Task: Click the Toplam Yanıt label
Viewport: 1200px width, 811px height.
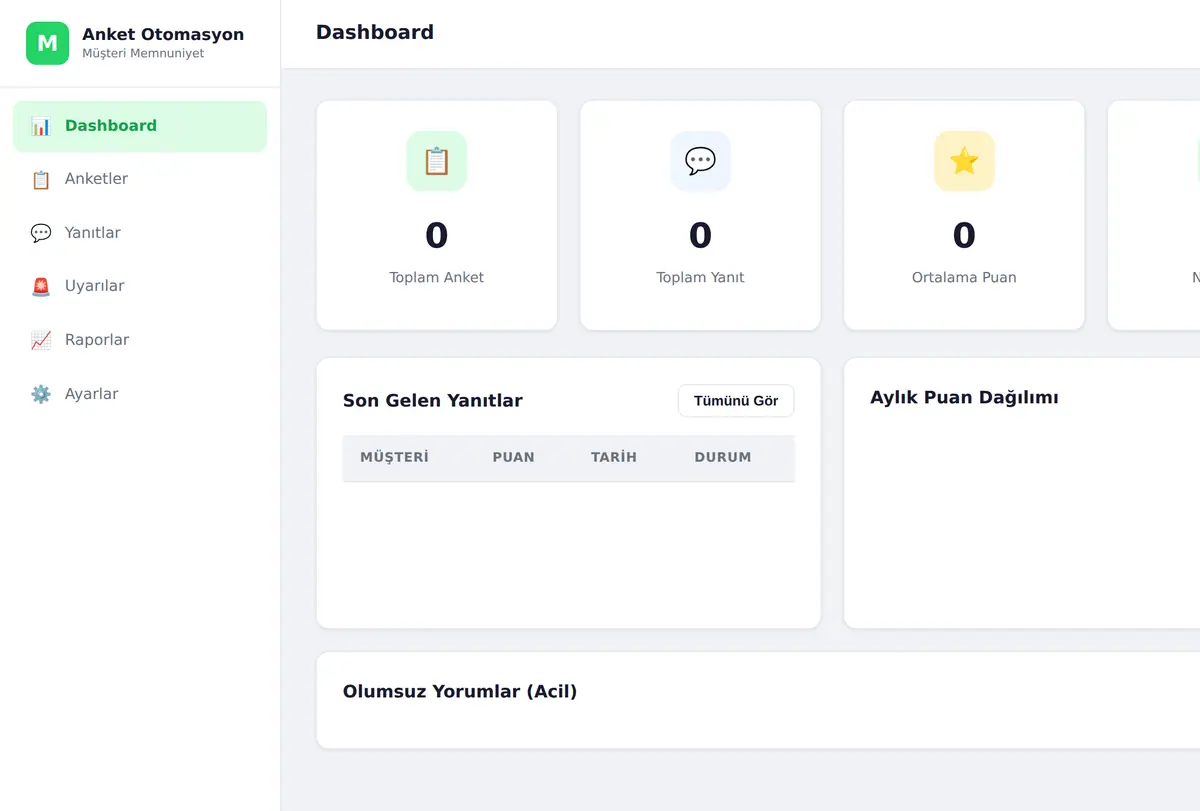Action: pyautogui.click(x=700, y=278)
